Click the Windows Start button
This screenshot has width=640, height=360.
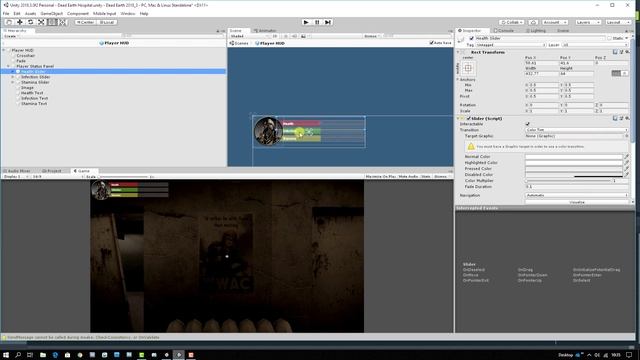pyautogui.click(x=6, y=355)
